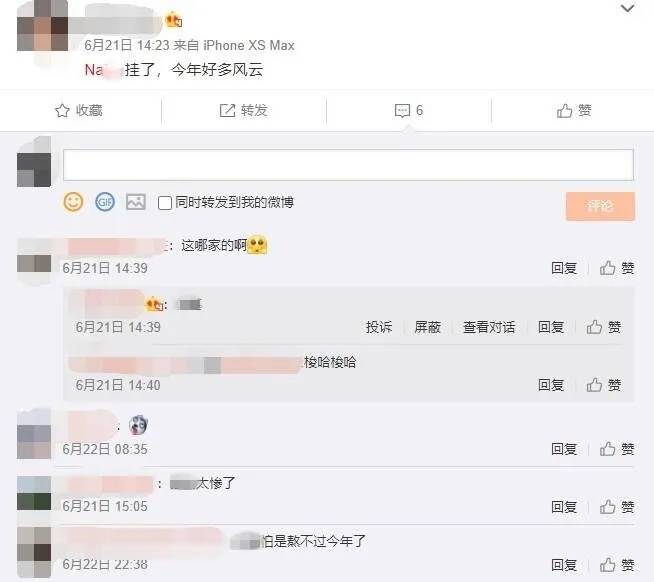Reply to the 怕是熬不过今年了 comment
This screenshot has width=654, height=582.
(x=564, y=565)
